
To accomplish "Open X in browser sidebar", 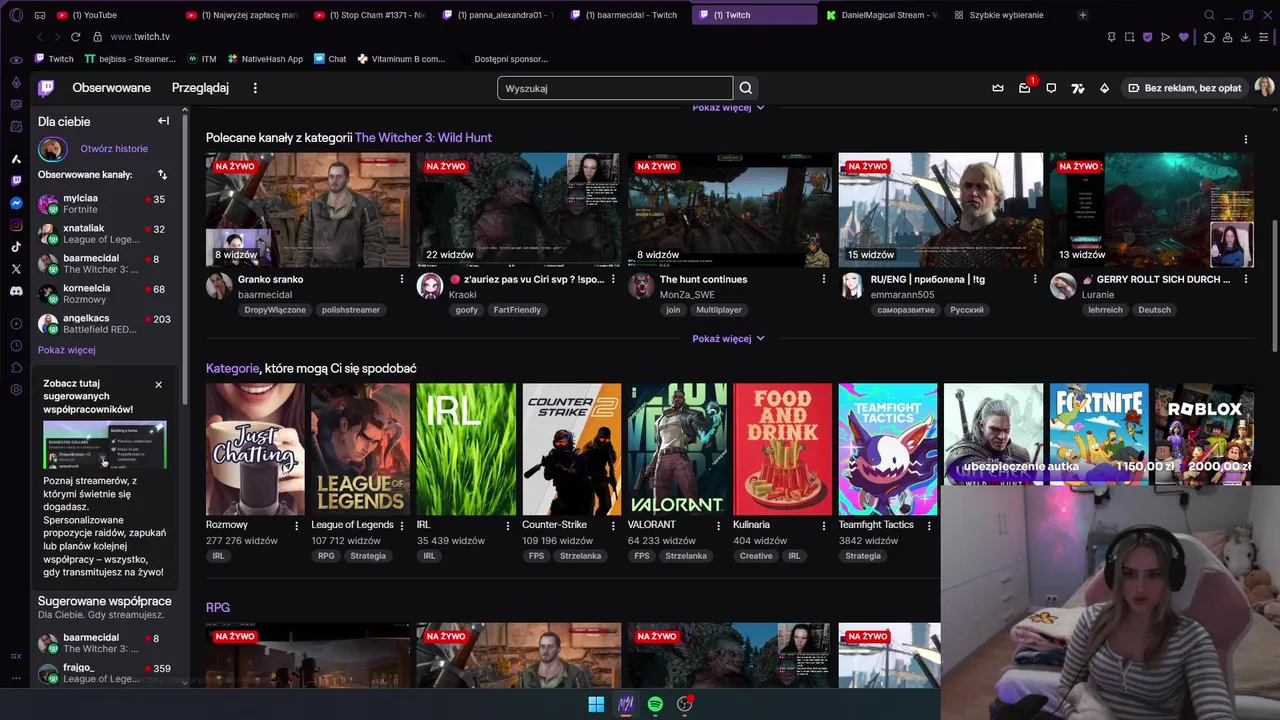I will click(16, 269).
